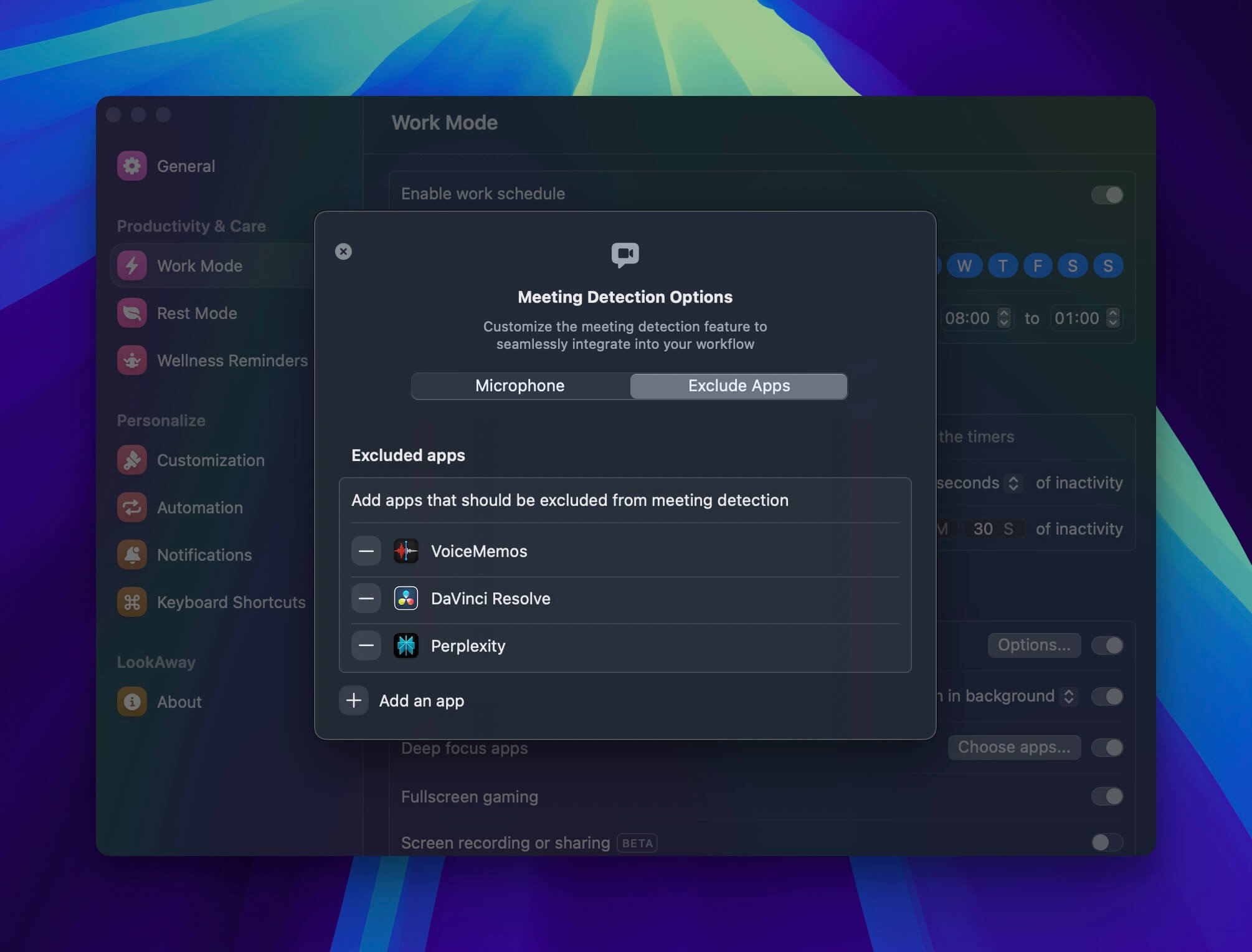This screenshot has width=1252, height=952.
Task: Open Automation settings
Action: 200,507
